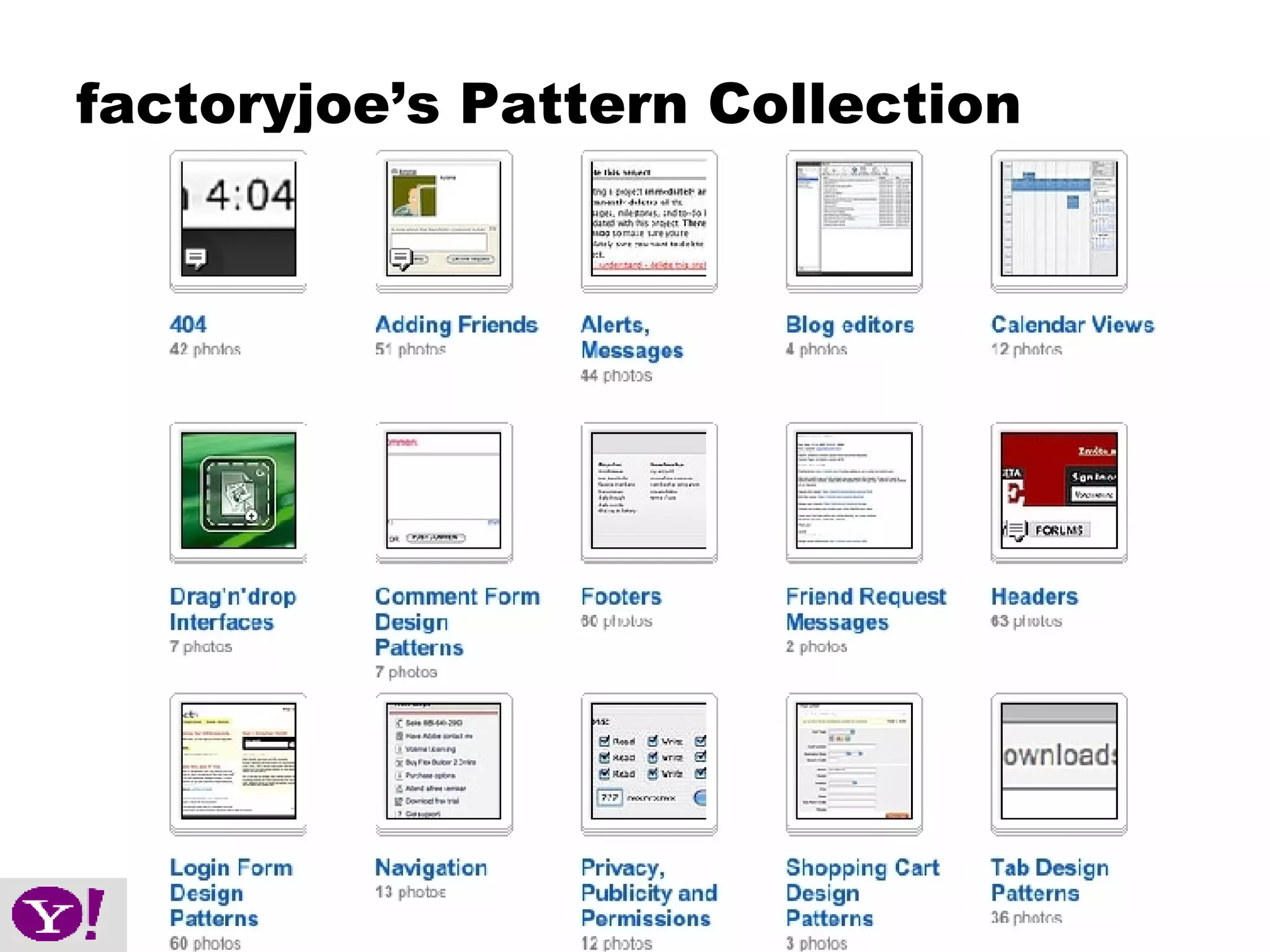The width and height of the screenshot is (1270, 952).
Task: Click '51 photos' under Adding Friends
Action: (411, 350)
